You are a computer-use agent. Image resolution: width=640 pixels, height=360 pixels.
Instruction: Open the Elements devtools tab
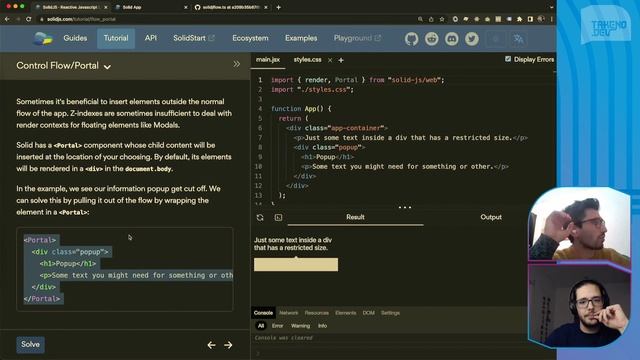pyautogui.click(x=345, y=313)
